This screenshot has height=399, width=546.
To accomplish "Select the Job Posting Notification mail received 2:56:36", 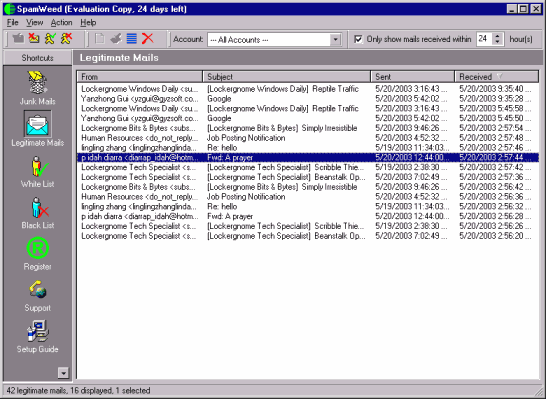I will click(x=308, y=197).
